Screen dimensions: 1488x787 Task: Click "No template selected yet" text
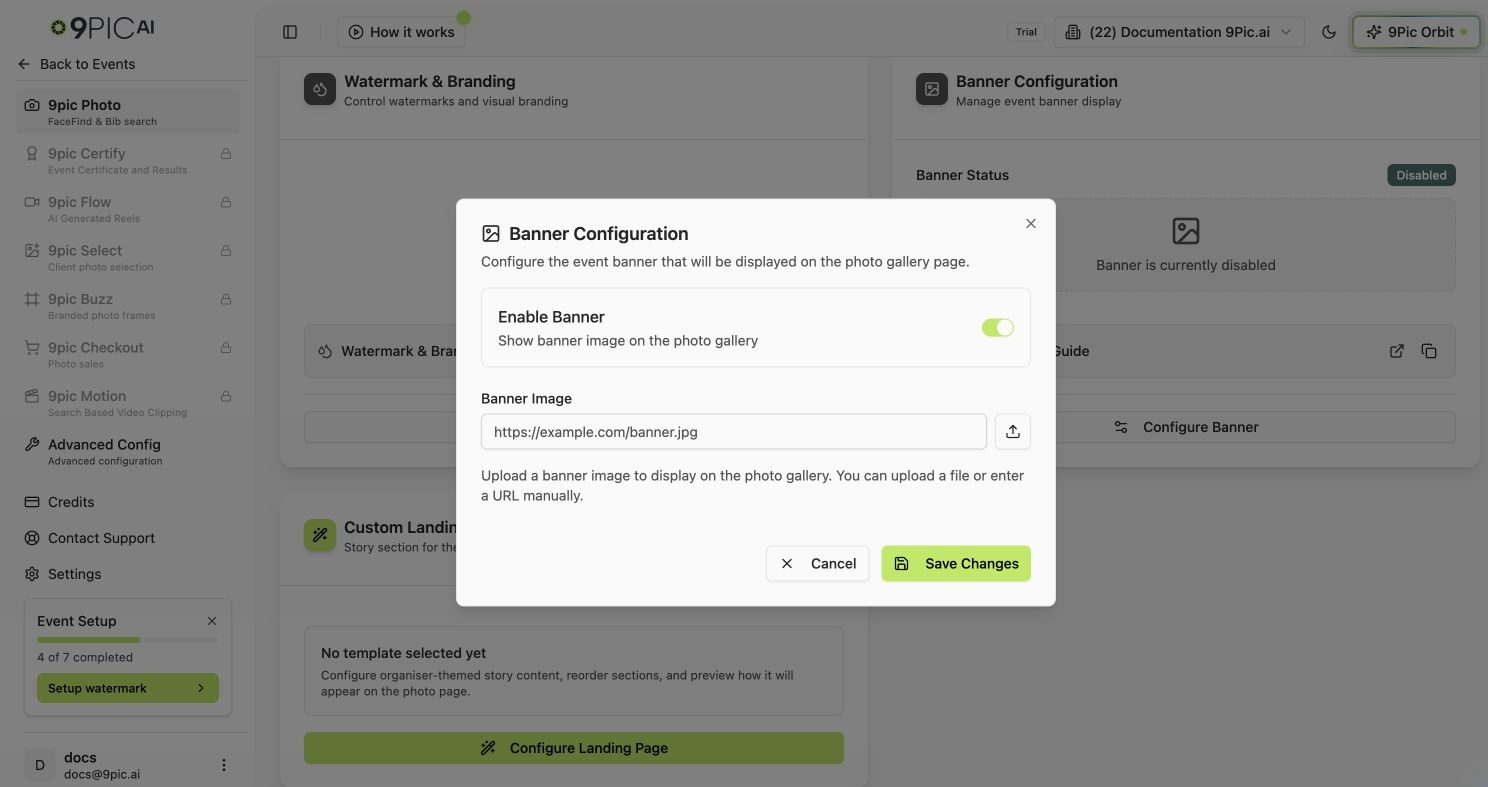403,653
